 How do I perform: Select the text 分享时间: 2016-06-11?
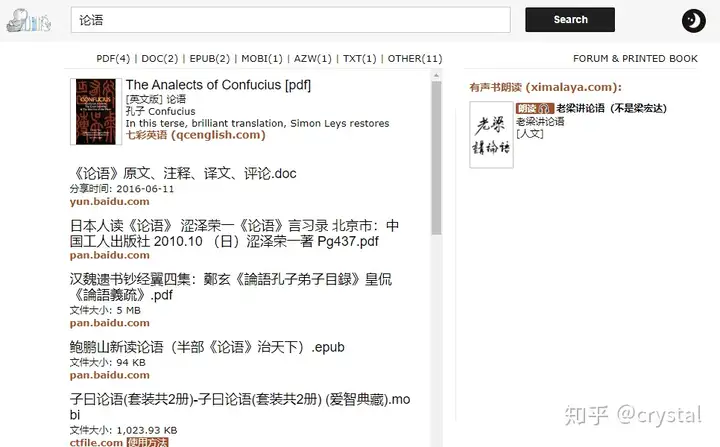pyautogui.click(x=122, y=189)
